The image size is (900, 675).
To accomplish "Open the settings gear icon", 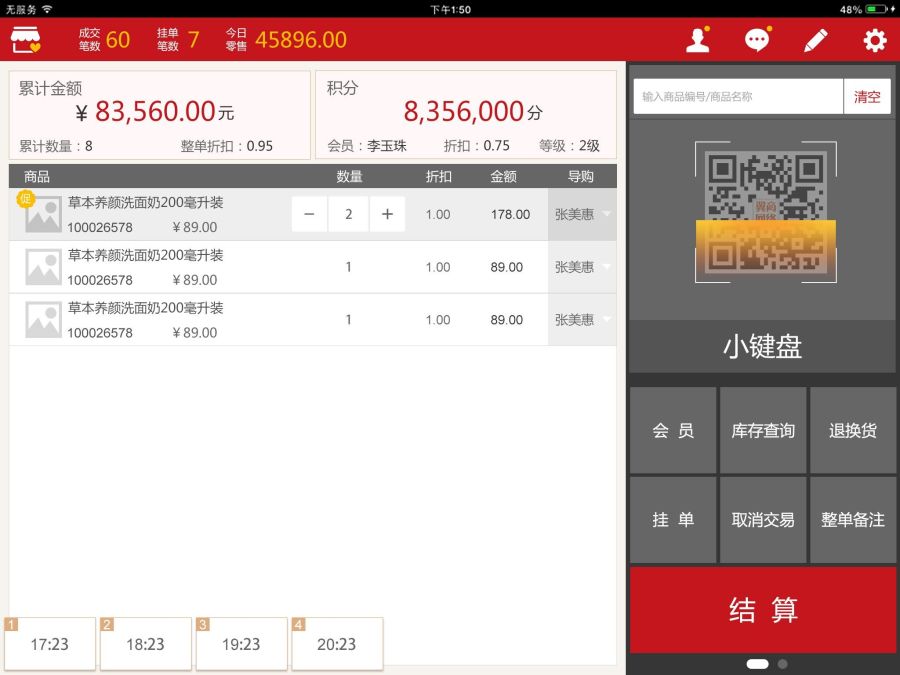I will pos(875,39).
